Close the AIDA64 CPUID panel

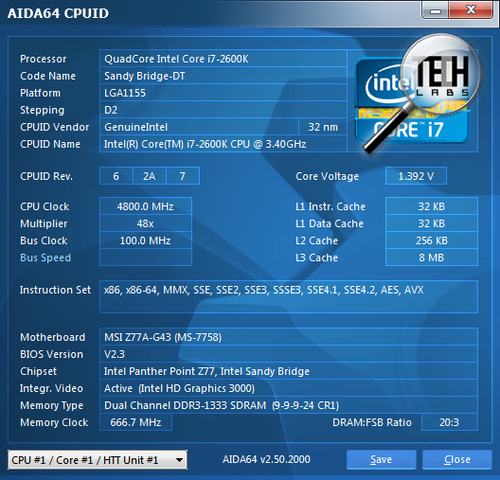457,460
